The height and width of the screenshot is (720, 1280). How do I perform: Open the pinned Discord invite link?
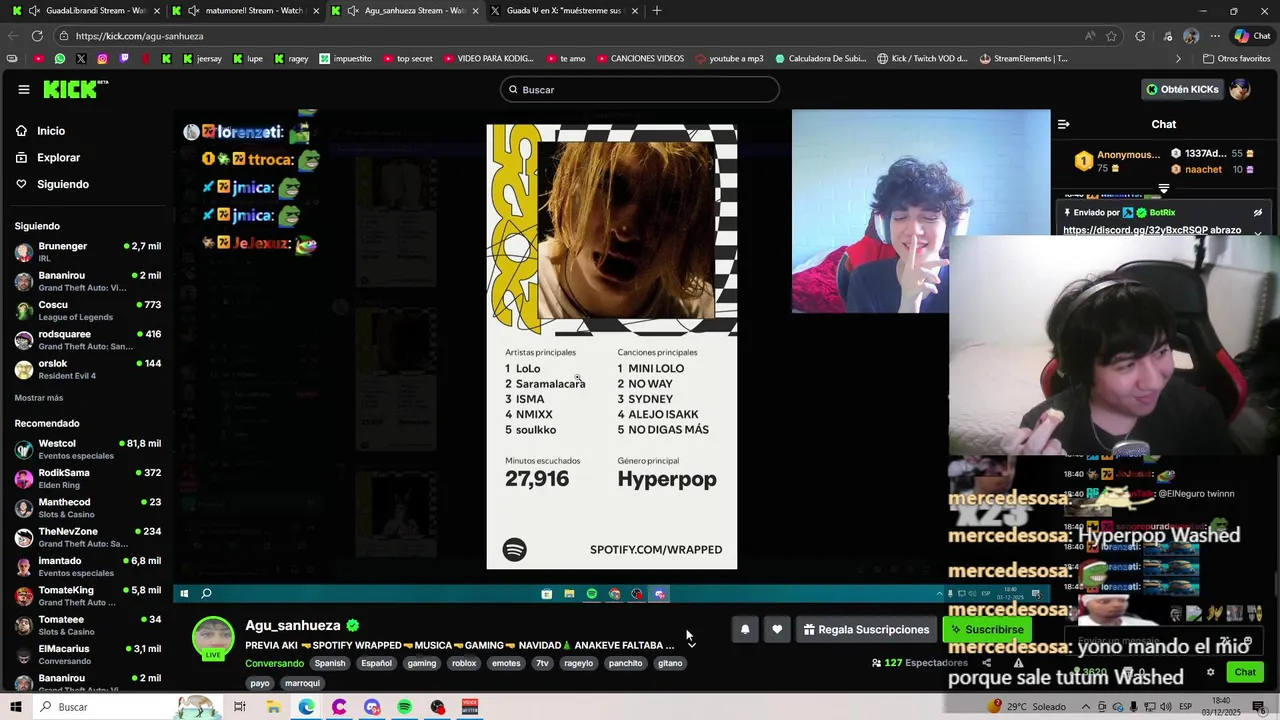click(x=1137, y=230)
